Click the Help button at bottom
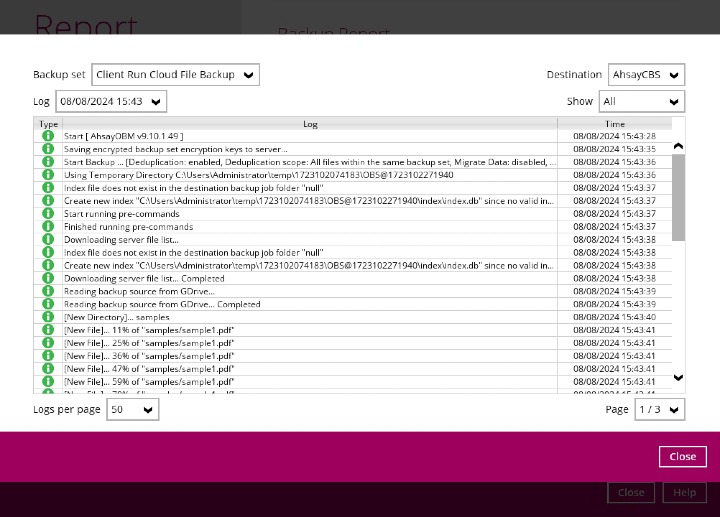Image resolution: width=720 pixels, height=517 pixels. 684,493
